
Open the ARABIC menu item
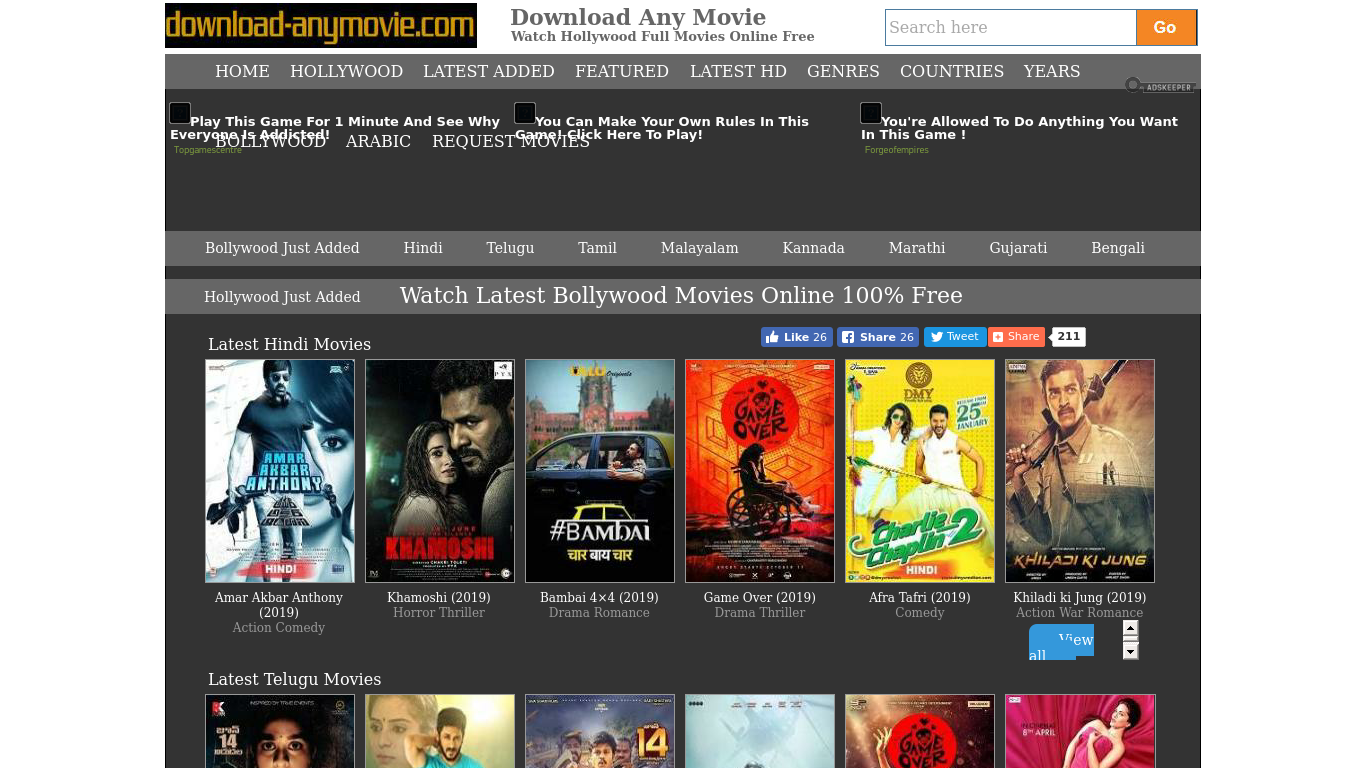378,141
